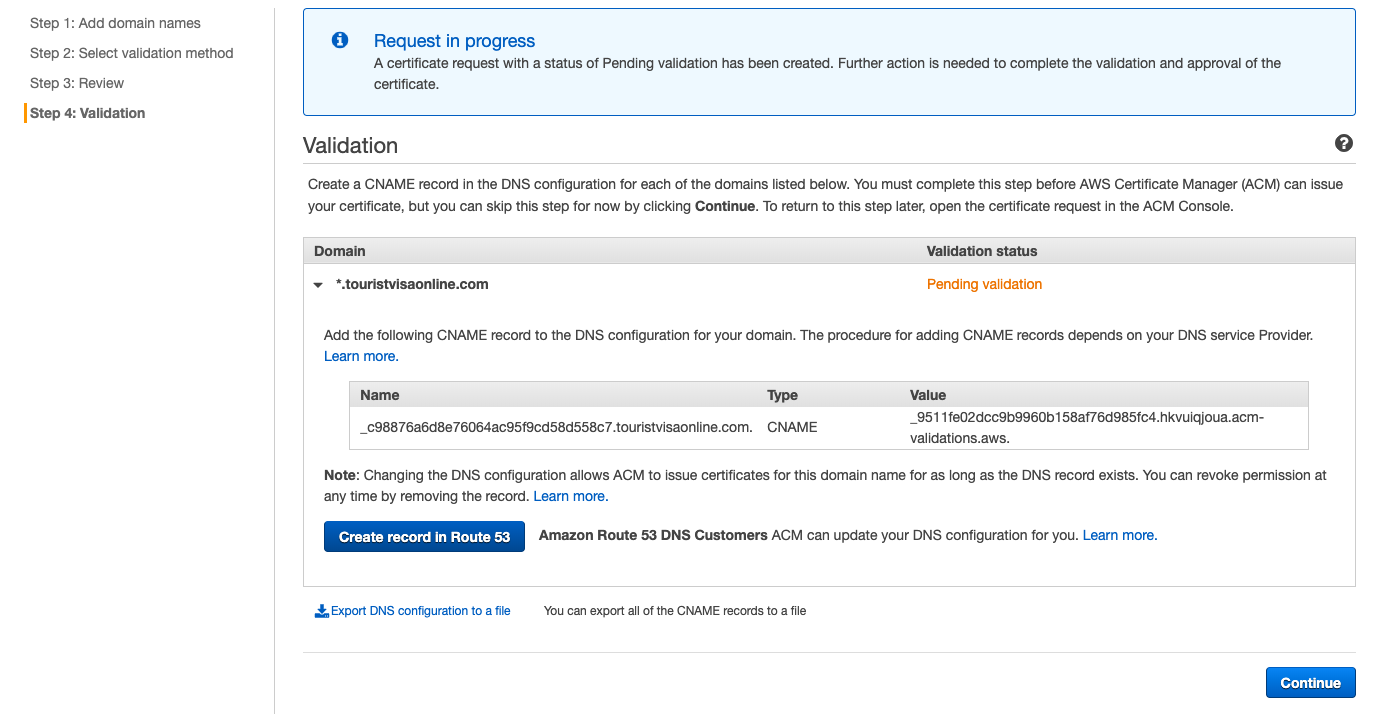Click the Continue button
Viewport: 1395px width, 714px height.
1310,683
